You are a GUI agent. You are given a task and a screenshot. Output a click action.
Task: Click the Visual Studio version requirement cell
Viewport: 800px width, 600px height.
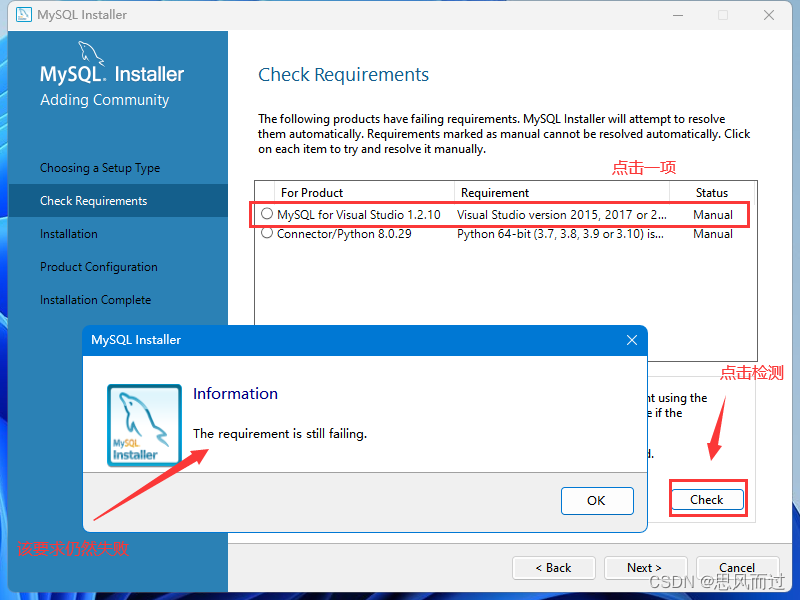tap(562, 215)
